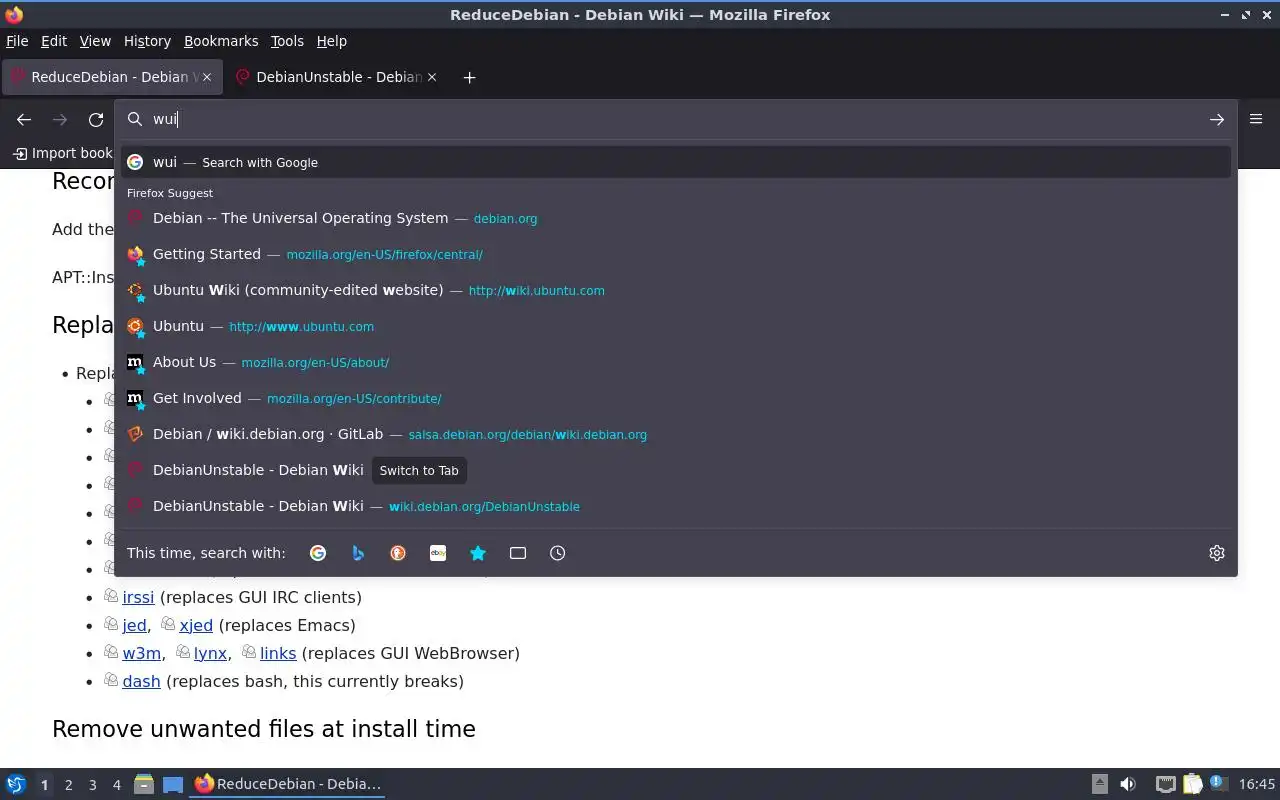Open the irssi package link
This screenshot has width=1280, height=800.
tap(138, 597)
